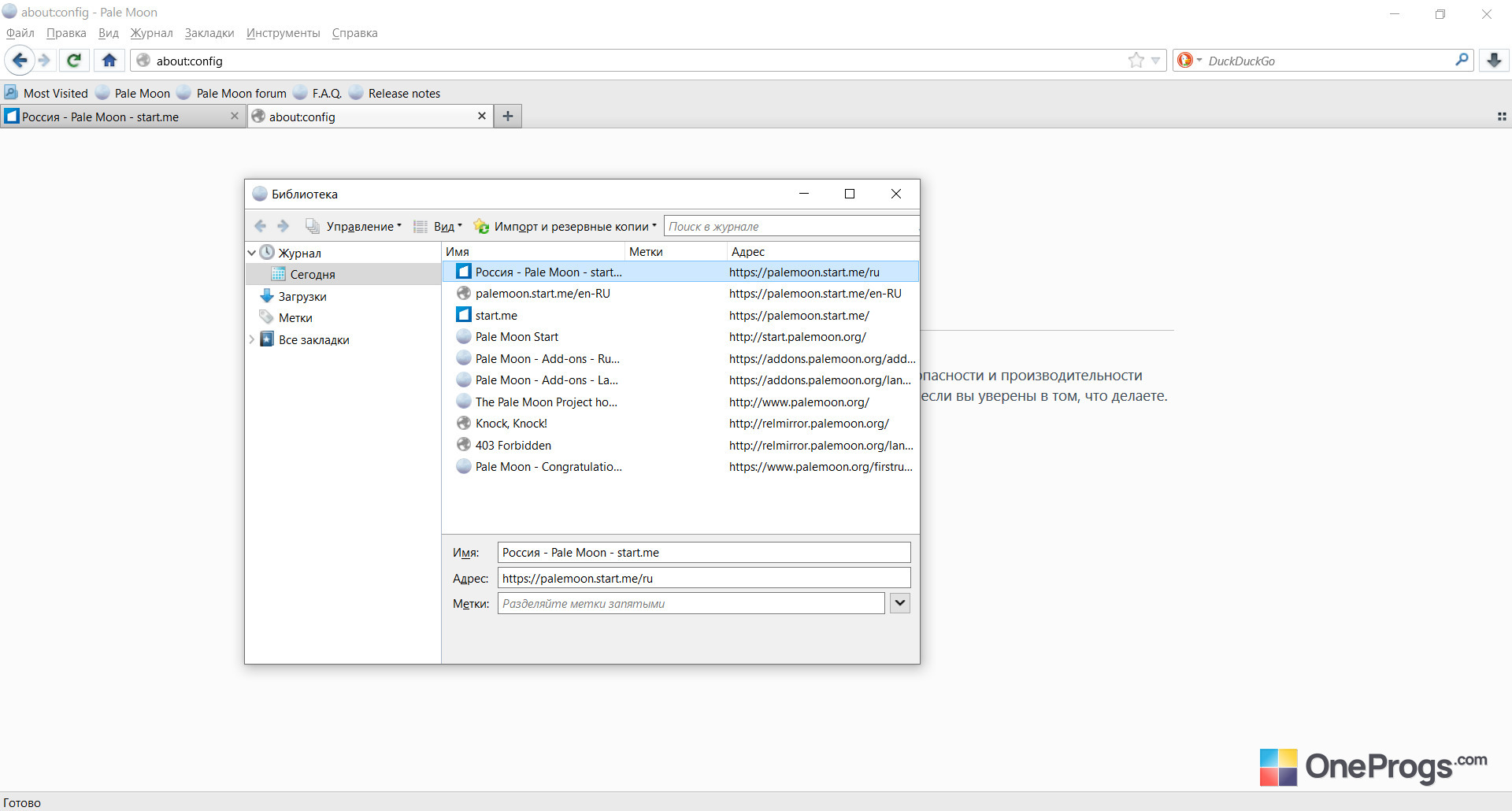The height and width of the screenshot is (811, 1512).
Task: Select the Knock, Knock! history entry
Action: 680,423
